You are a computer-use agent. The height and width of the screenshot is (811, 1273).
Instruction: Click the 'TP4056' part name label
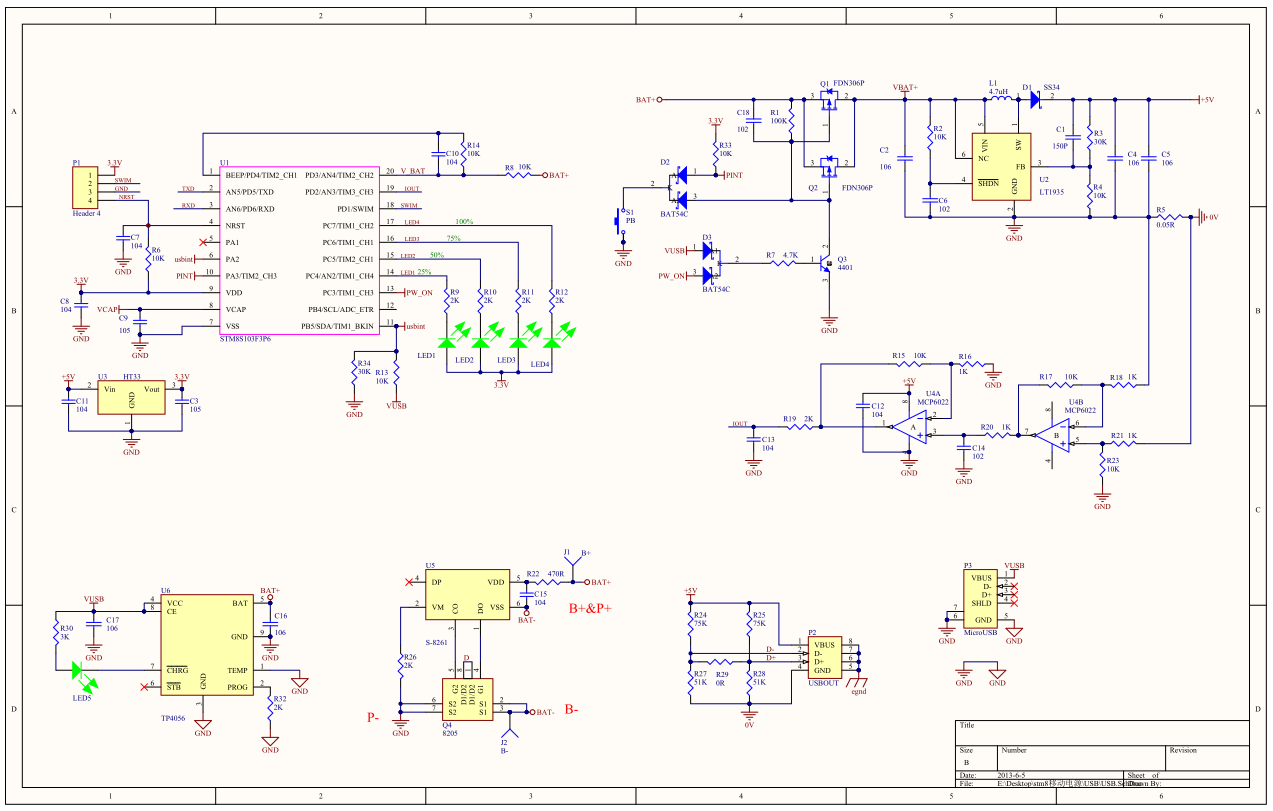173,717
